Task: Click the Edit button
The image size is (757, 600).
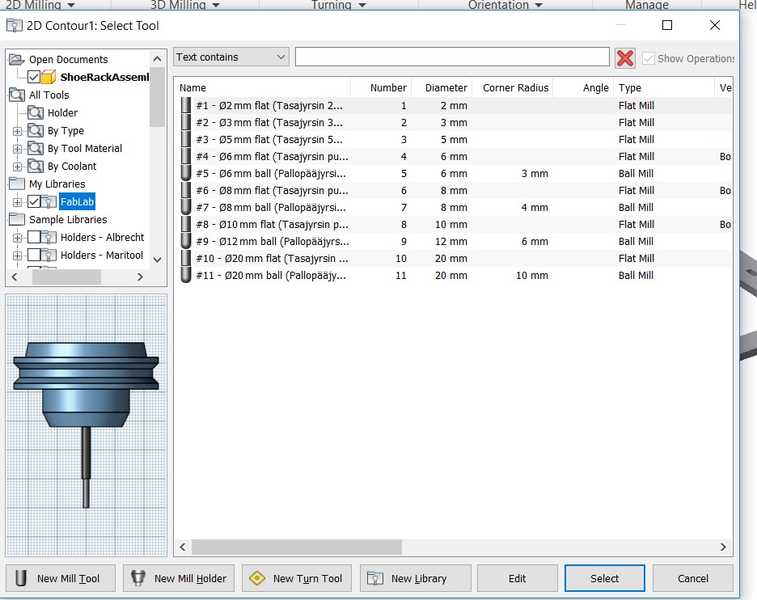Action: [x=517, y=578]
